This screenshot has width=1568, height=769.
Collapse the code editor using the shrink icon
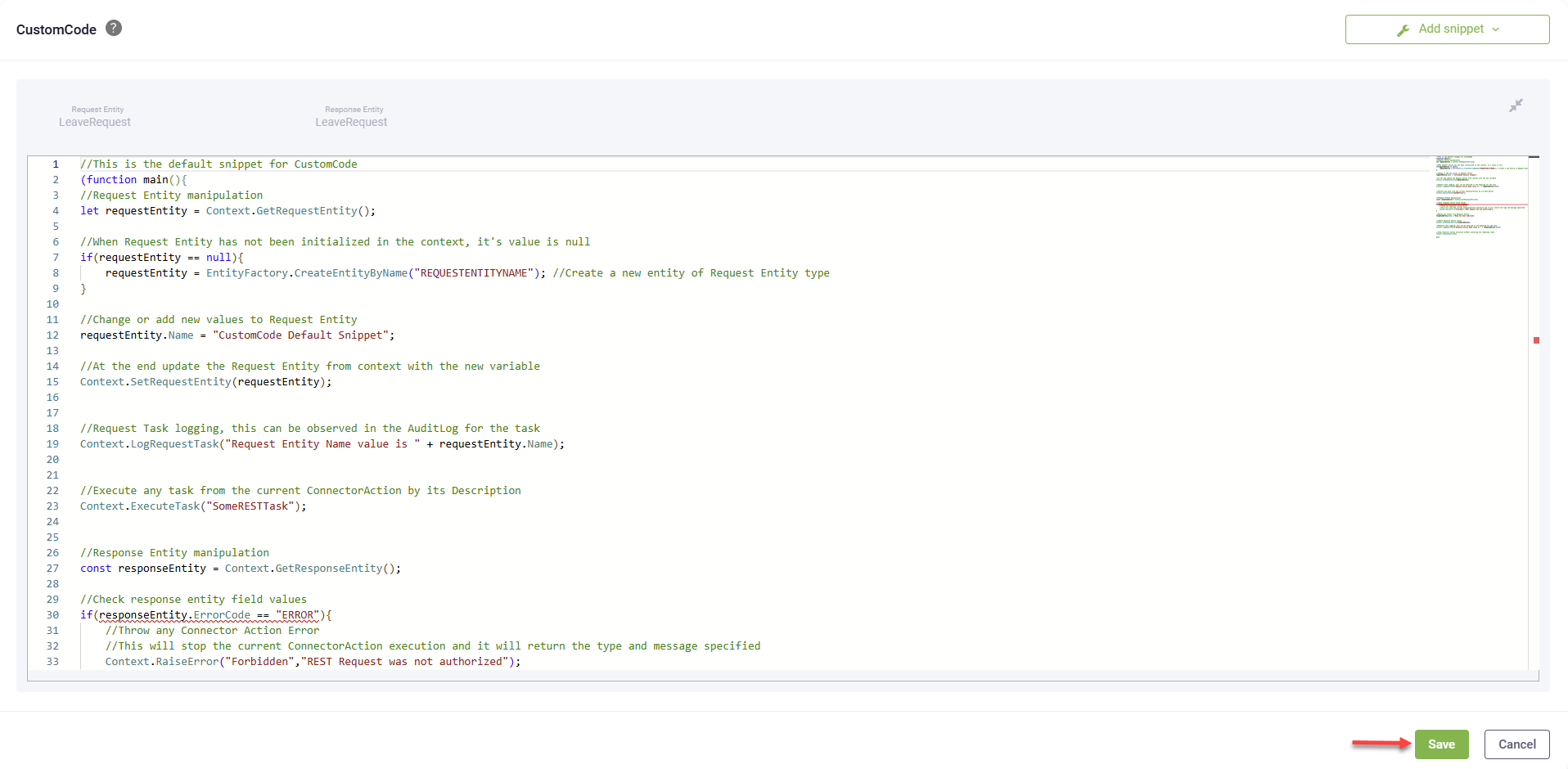1516,106
